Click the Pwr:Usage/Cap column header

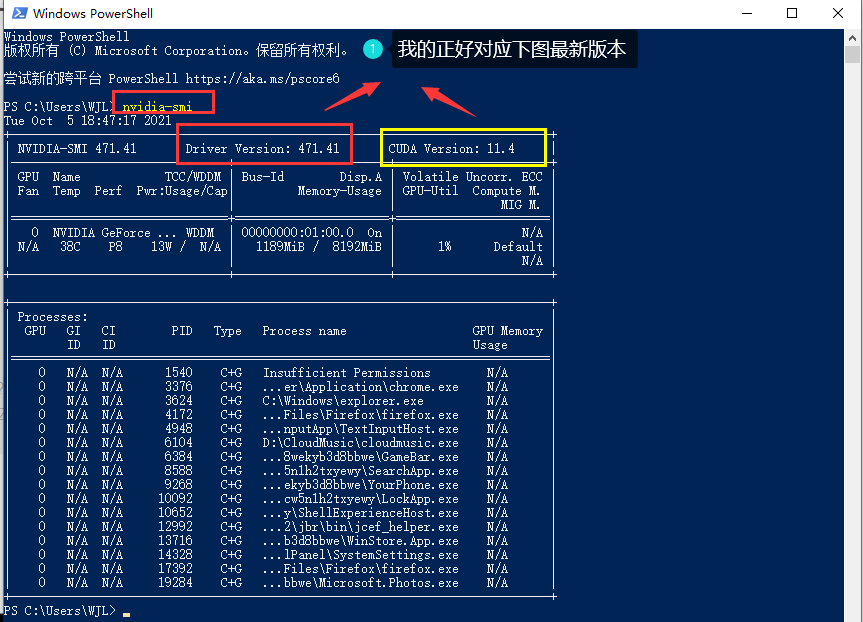pyautogui.click(x=182, y=191)
